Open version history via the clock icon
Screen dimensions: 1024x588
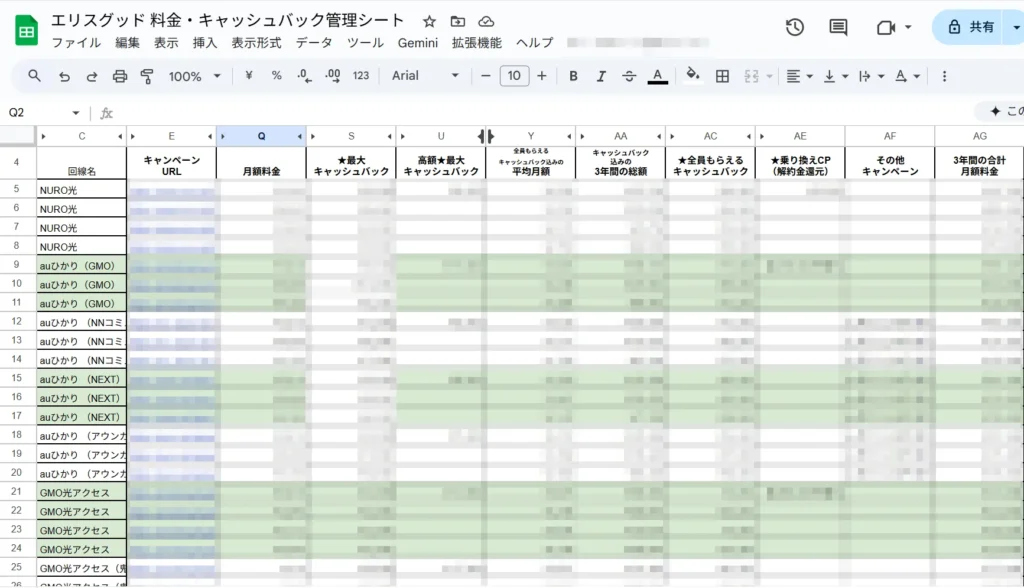[x=795, y=27]
